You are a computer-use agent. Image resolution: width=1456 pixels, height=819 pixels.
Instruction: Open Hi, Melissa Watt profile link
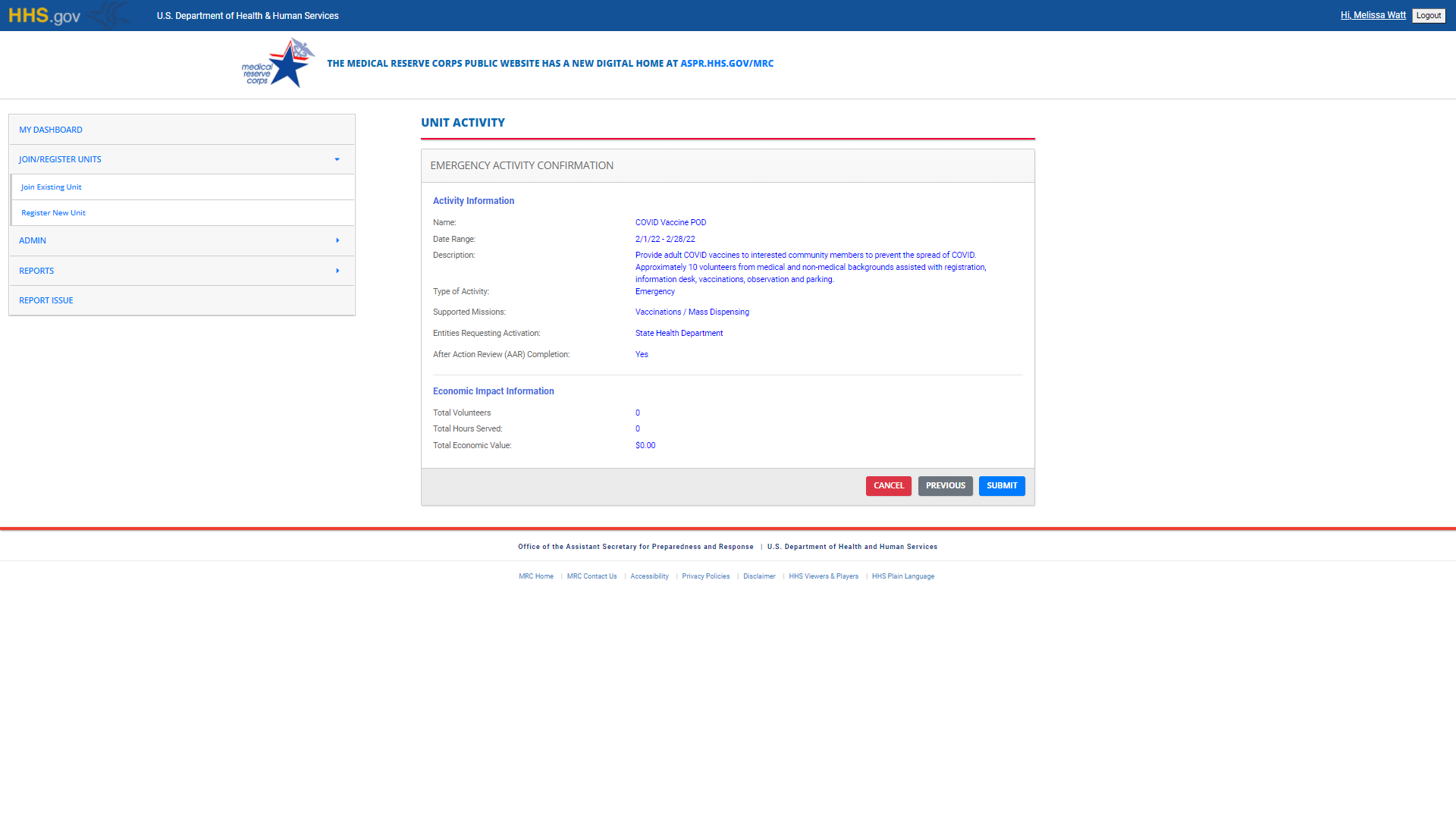[x=1373, y=15]
